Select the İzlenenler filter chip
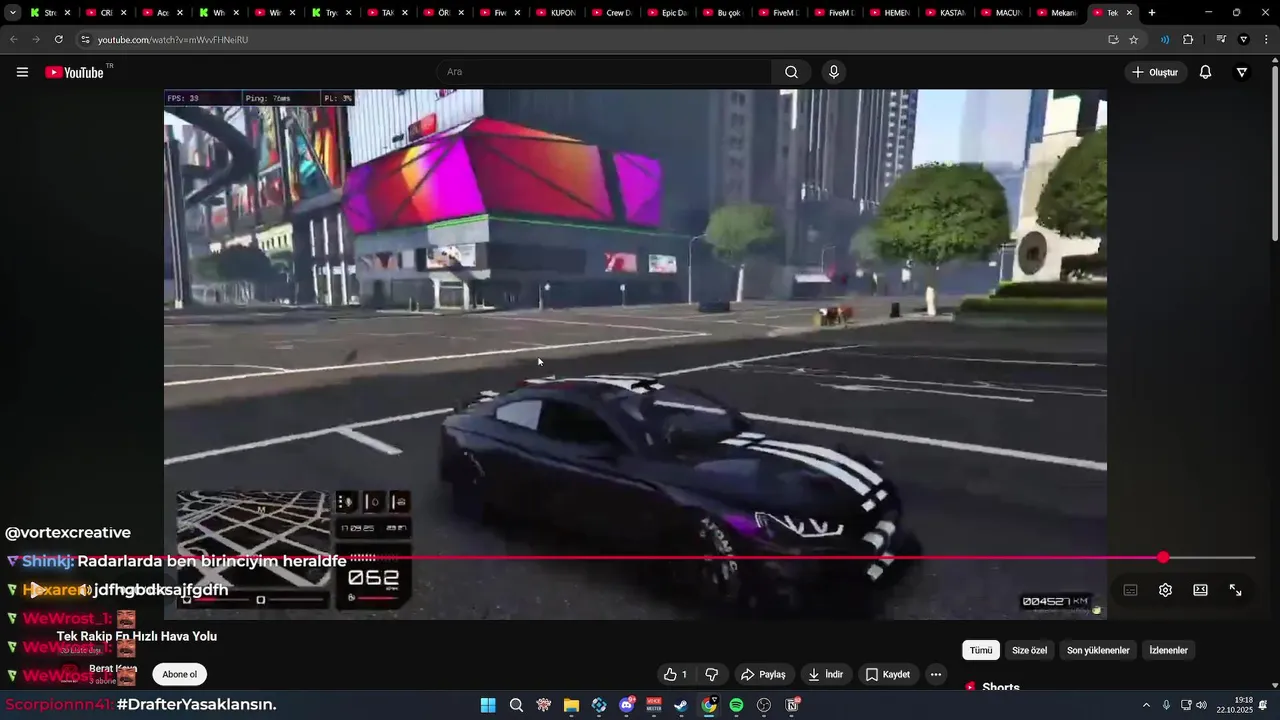Screen dimensions: 1280x720 click(x=1168, y=650)
